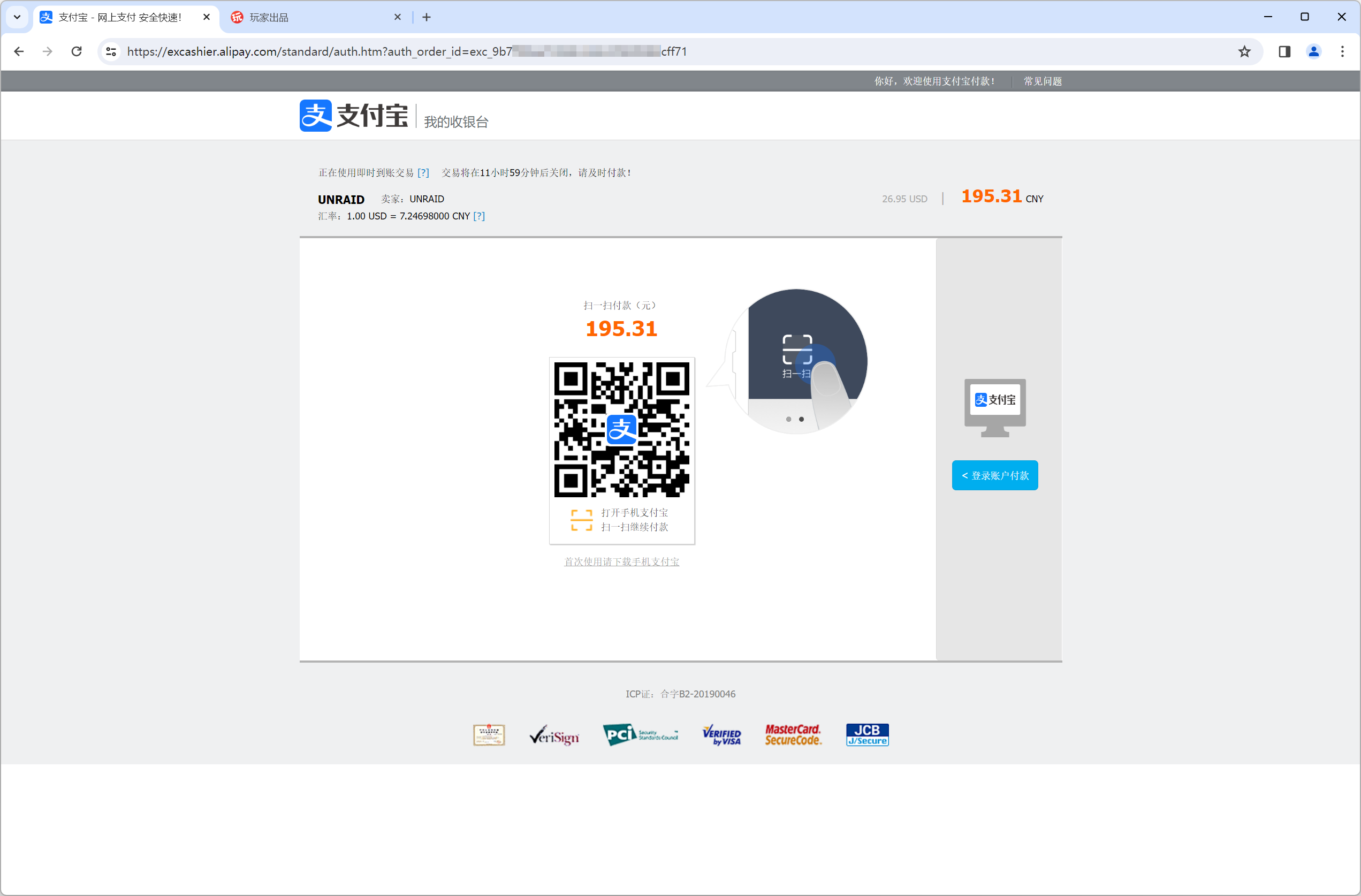Click the browser forward arrow
The width and height of the screenshot is (1361, 896).
(48, 51)
